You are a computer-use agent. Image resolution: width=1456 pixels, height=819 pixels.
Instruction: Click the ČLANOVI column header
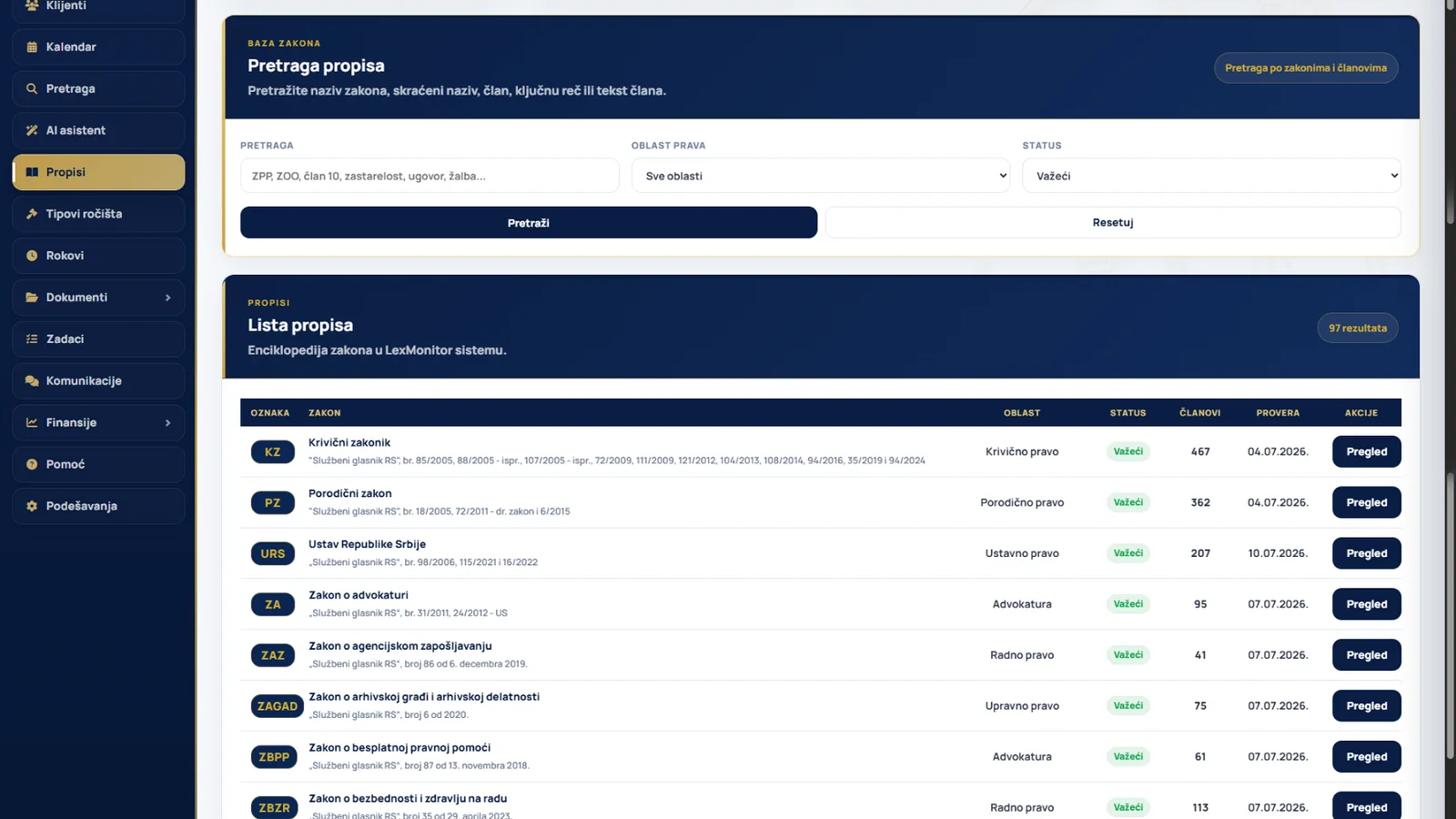(1200, 413)
